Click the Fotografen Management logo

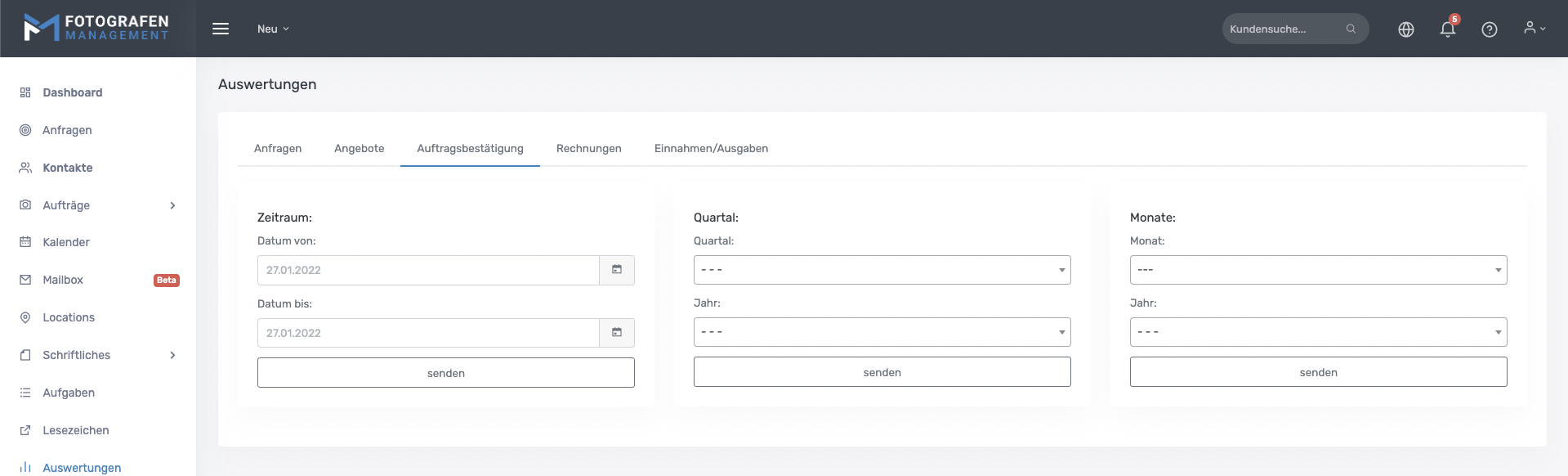pos(96,28)
